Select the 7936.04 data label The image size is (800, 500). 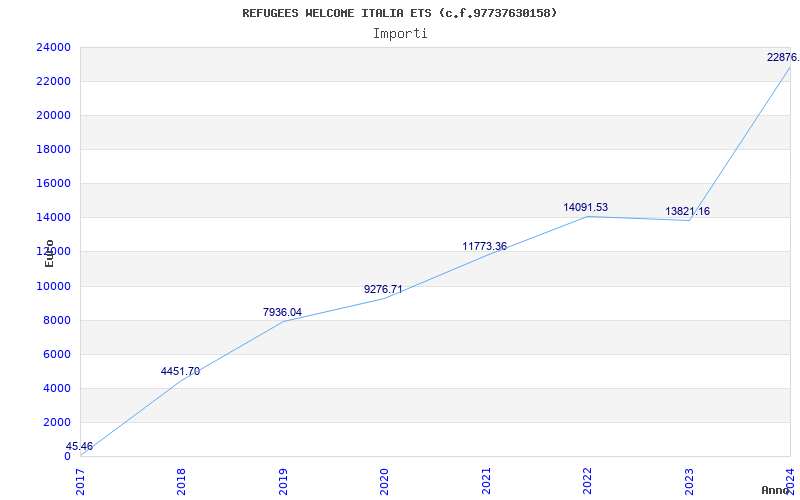pyautogui.click(x=282, y=312)
